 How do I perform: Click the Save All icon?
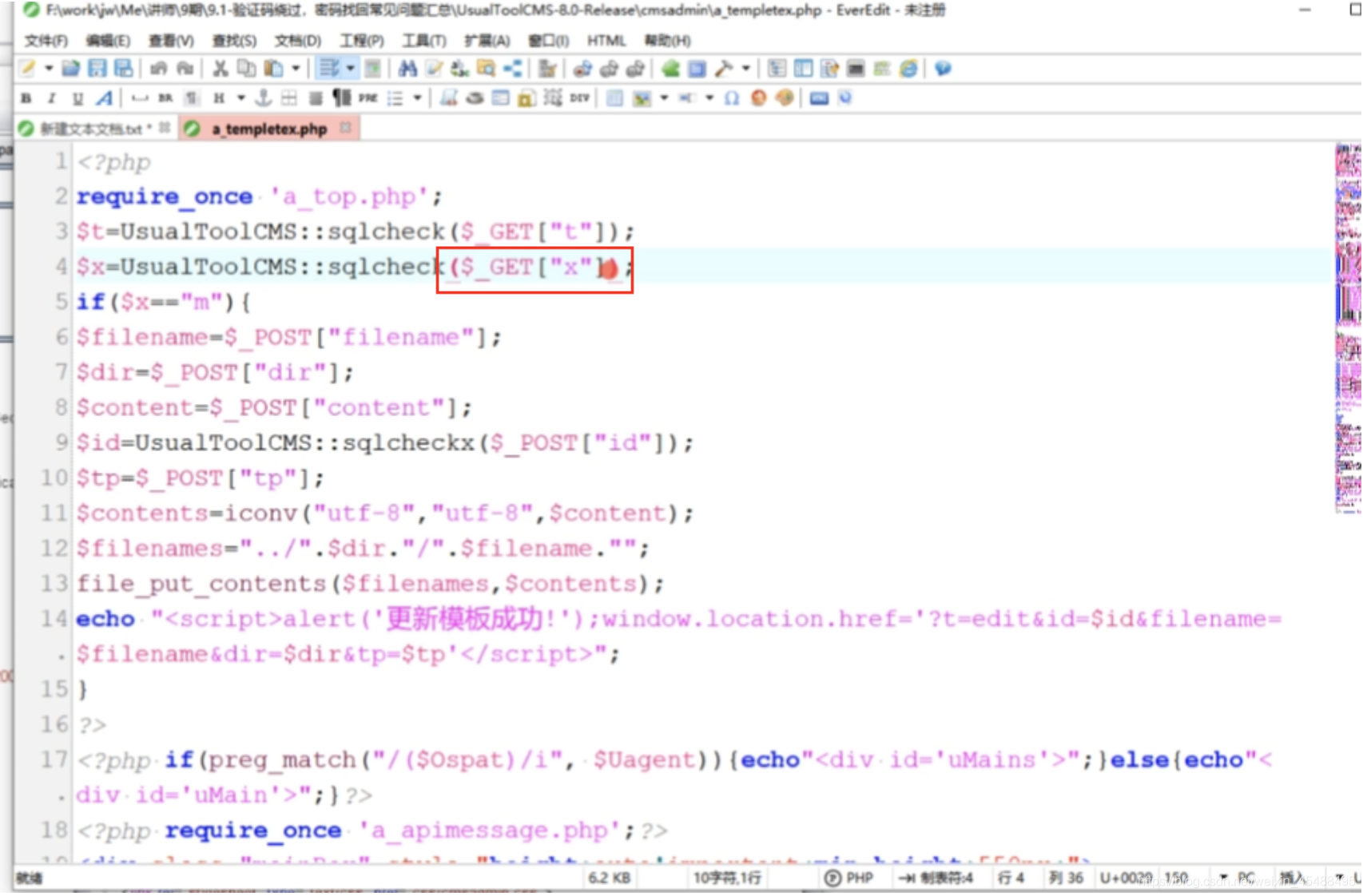coord(123,69)
